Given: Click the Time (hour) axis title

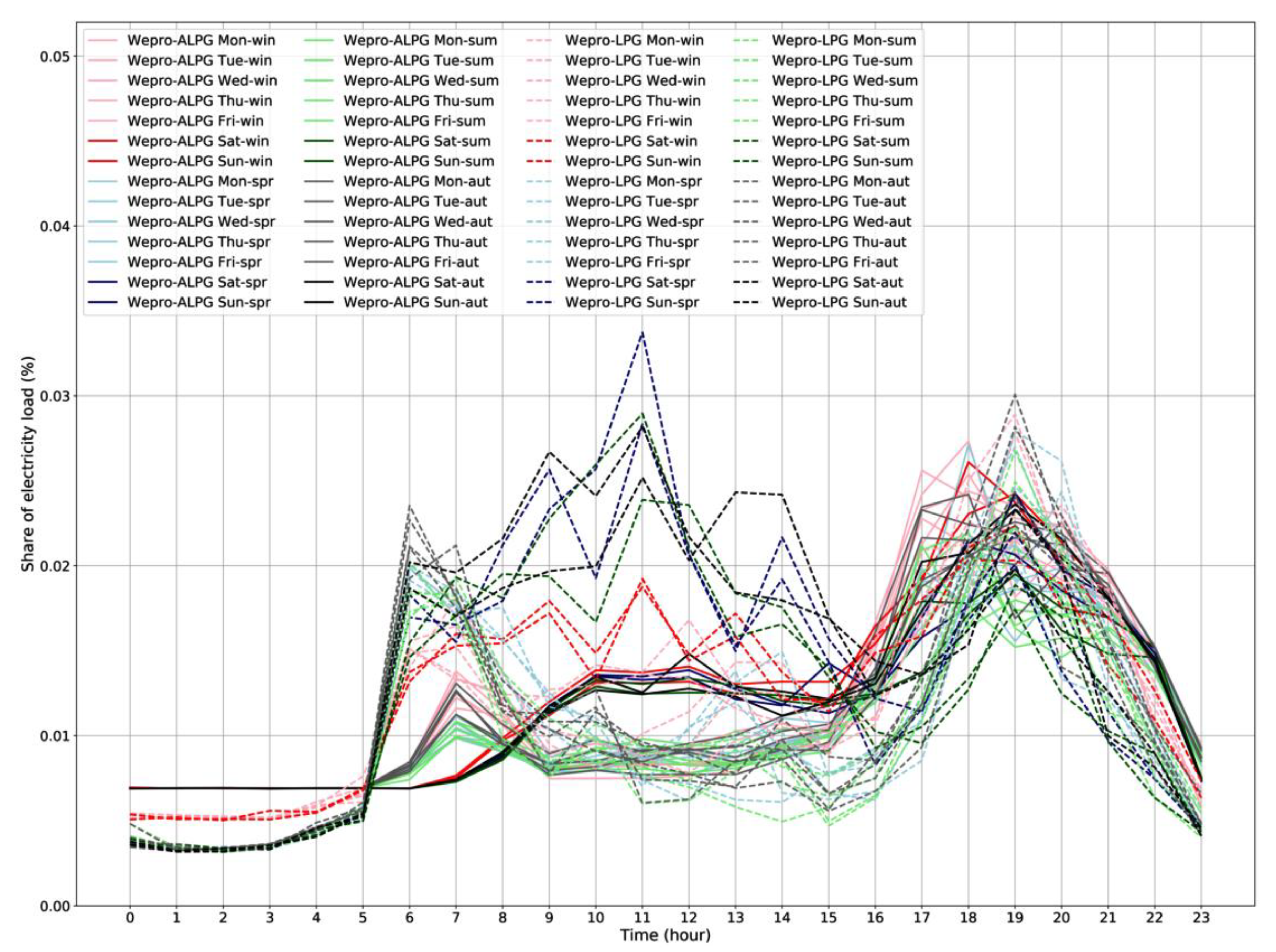Looking at the screenshot, I should 665,935.
